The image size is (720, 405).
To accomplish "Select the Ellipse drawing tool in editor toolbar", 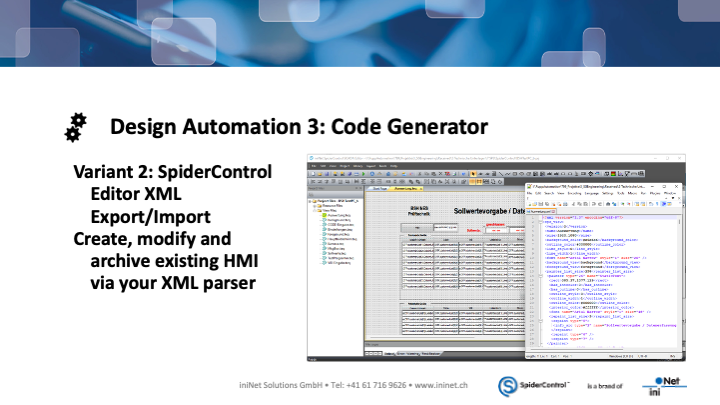I will tap(521, 174).
